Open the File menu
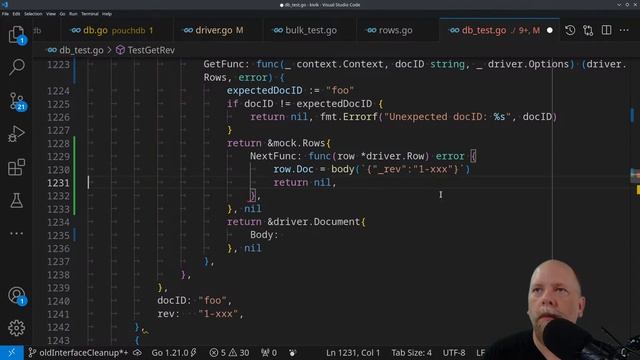 coord(5,14)
